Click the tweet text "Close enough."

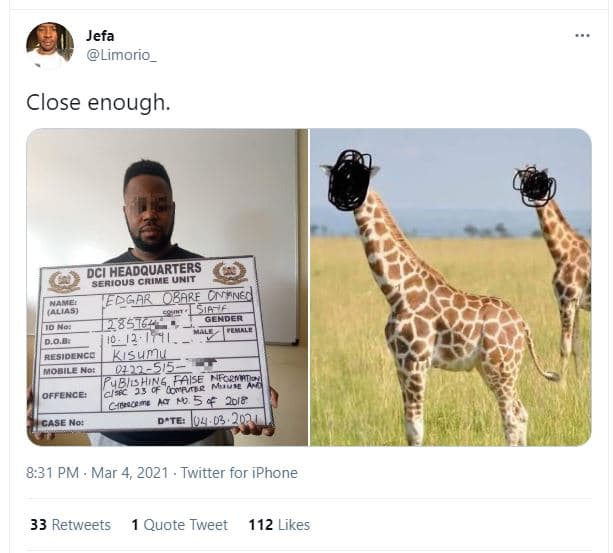tap(98, 102)
